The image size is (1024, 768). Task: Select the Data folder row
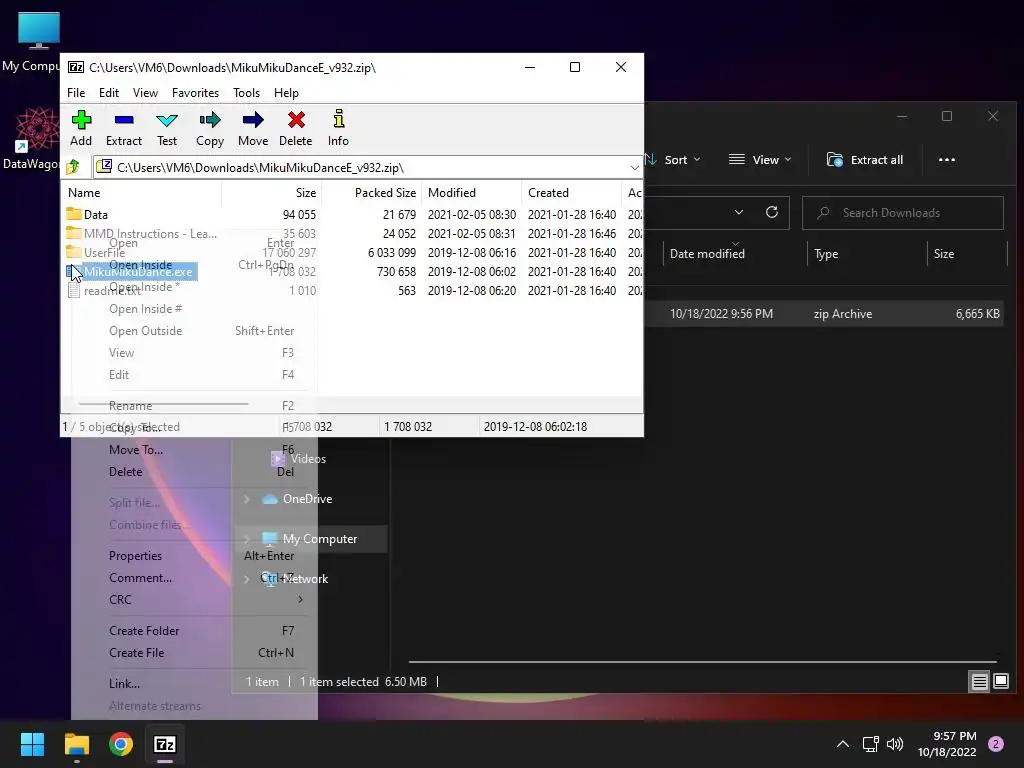[x=353, y=214]
